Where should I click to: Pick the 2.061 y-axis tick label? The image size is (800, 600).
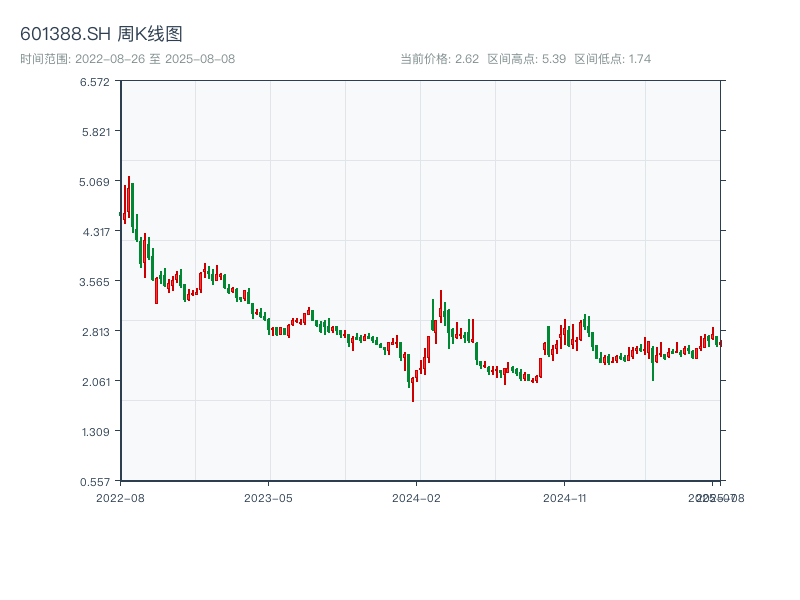point(95,382)
